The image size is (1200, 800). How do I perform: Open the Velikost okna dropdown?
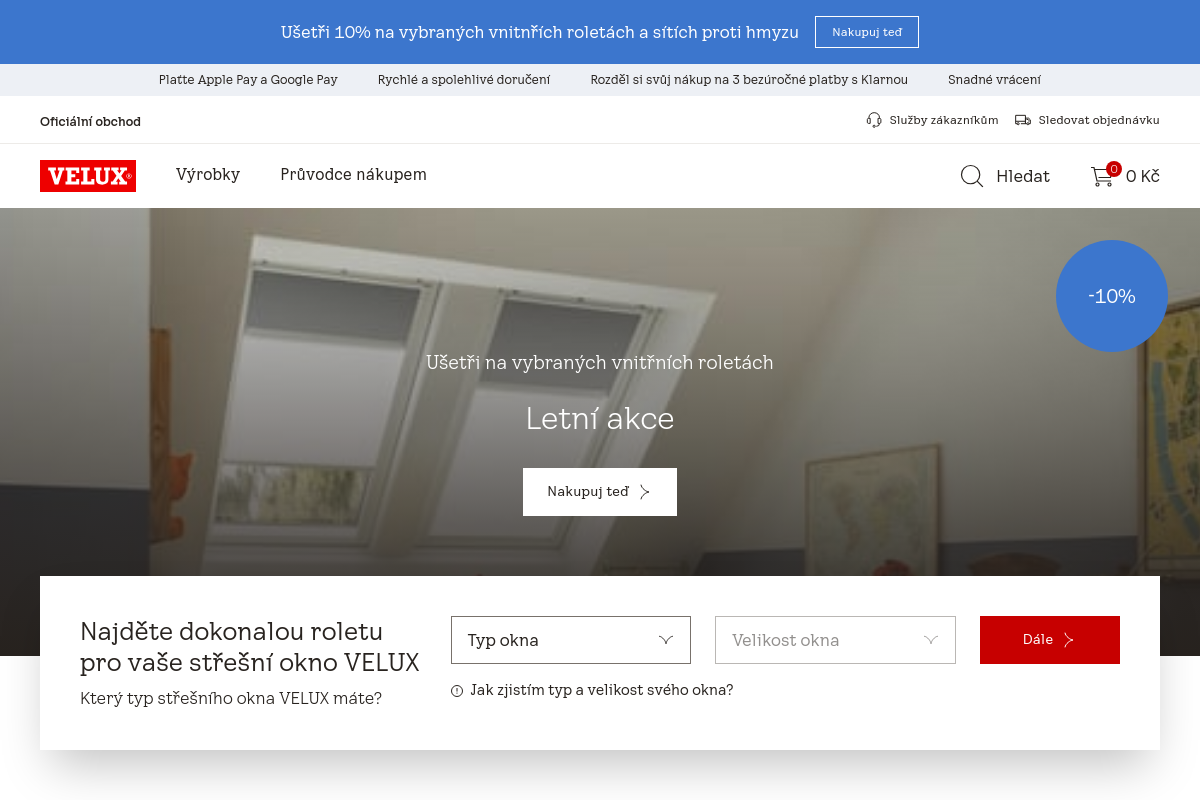(x=835, y=640)
